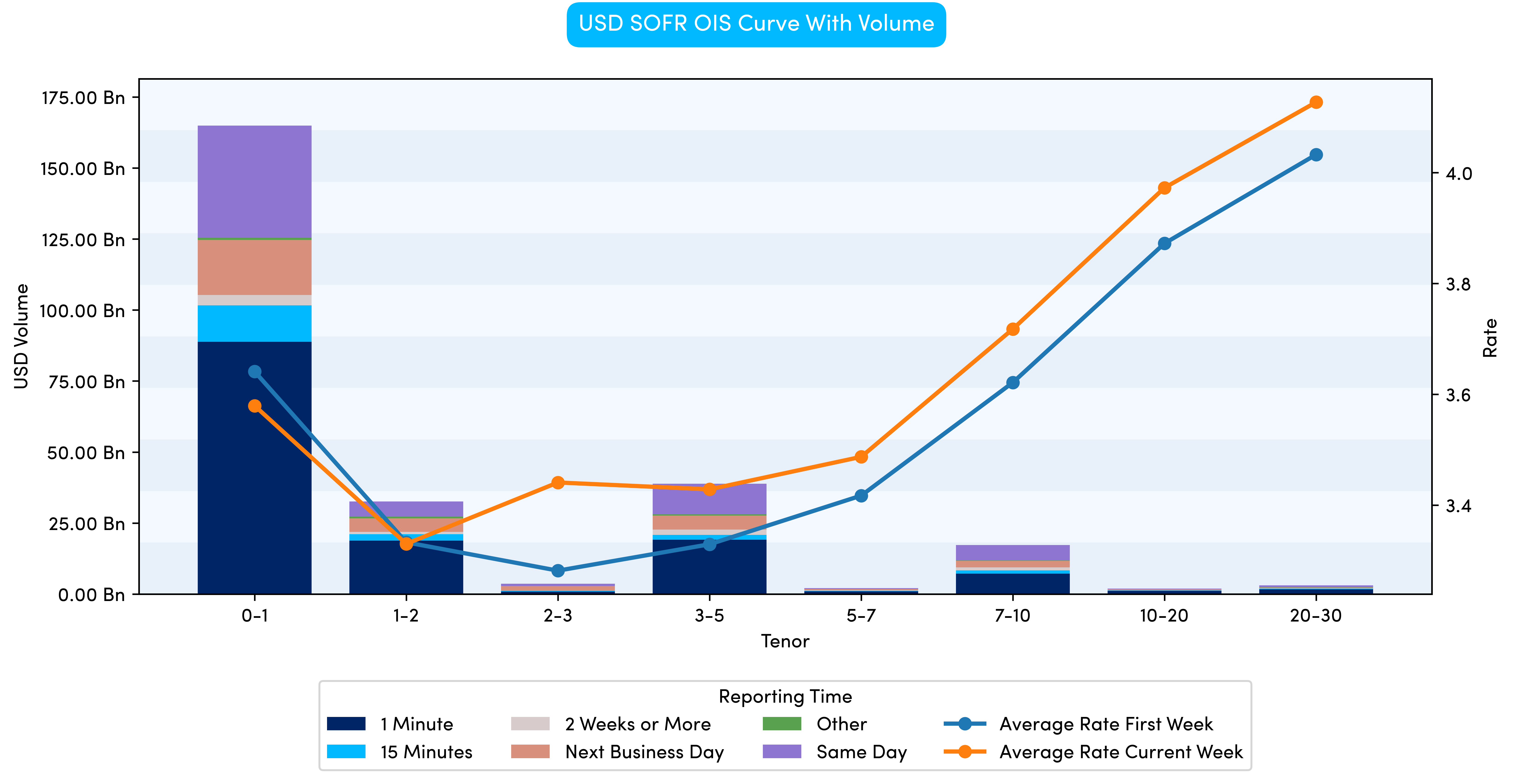Click the blue point at tenor 0-1
This screenshot has width=1513, height=784.
point(254,372)
